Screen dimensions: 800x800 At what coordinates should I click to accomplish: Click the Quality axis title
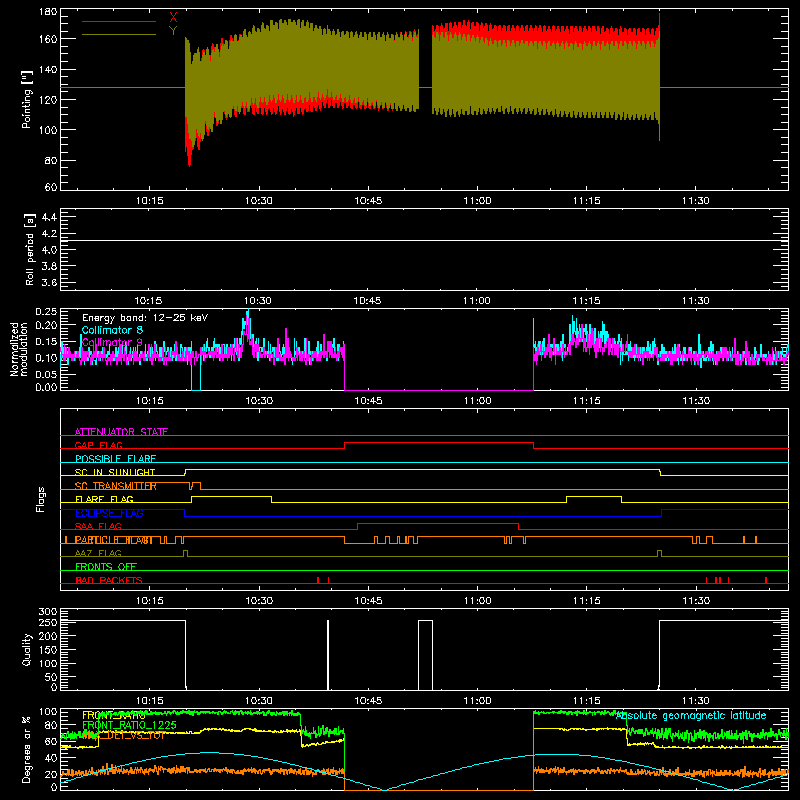tap(27, 649)
